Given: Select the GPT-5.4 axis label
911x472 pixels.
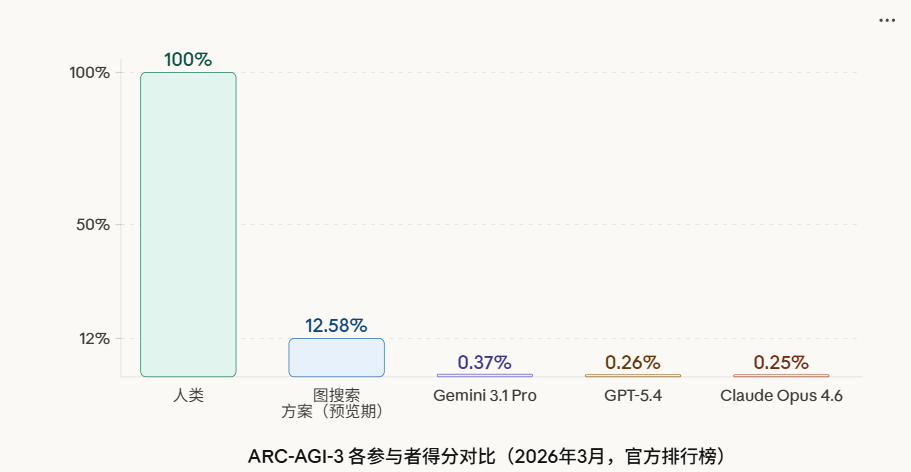Looking at the screenshot, I should (633, 395).
